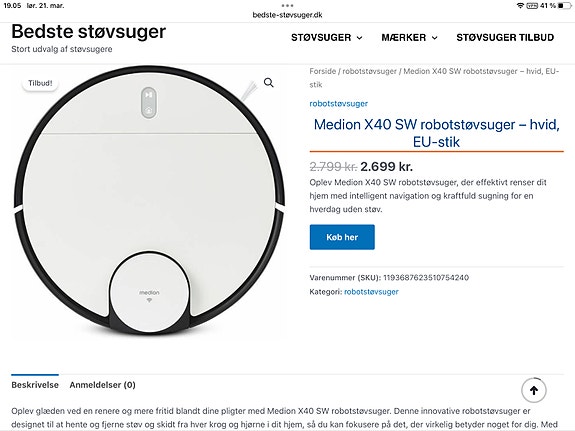Click the Kategori robotstøvsuger link
The width and height of the screenshot is (575, 431).
click(371, 292)
